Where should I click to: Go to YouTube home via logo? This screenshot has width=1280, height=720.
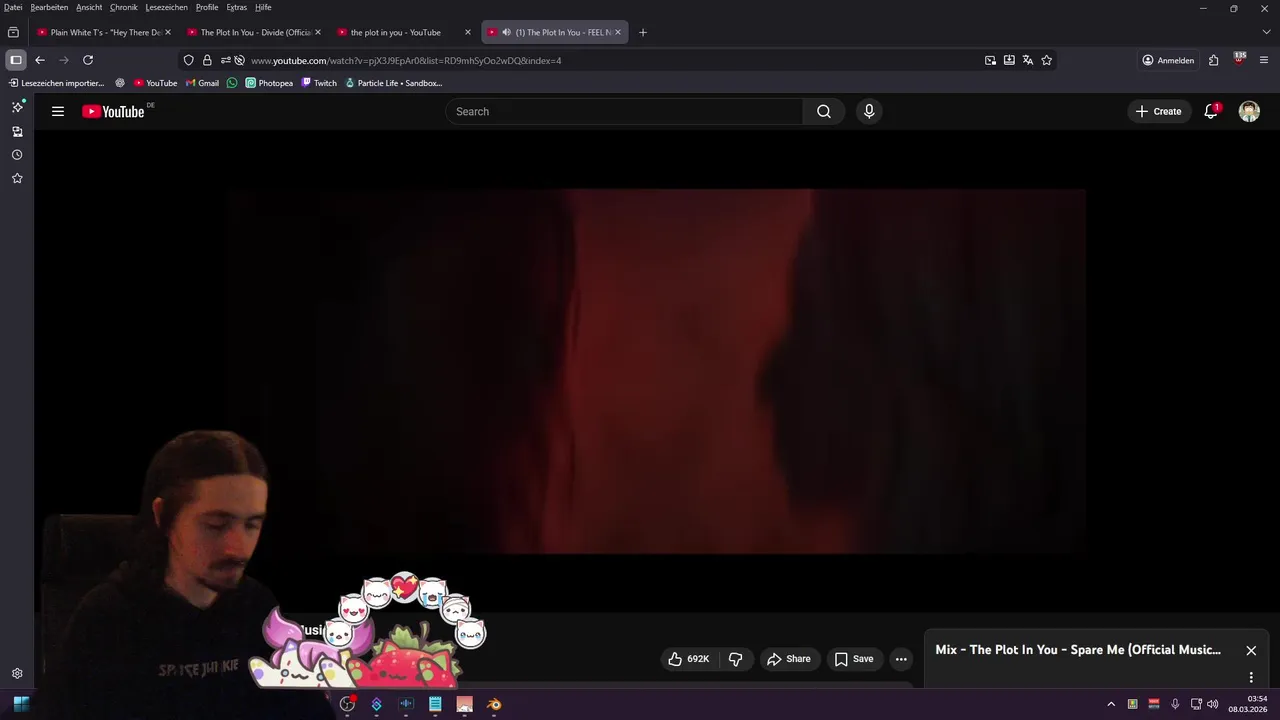[x=113, y=111]
